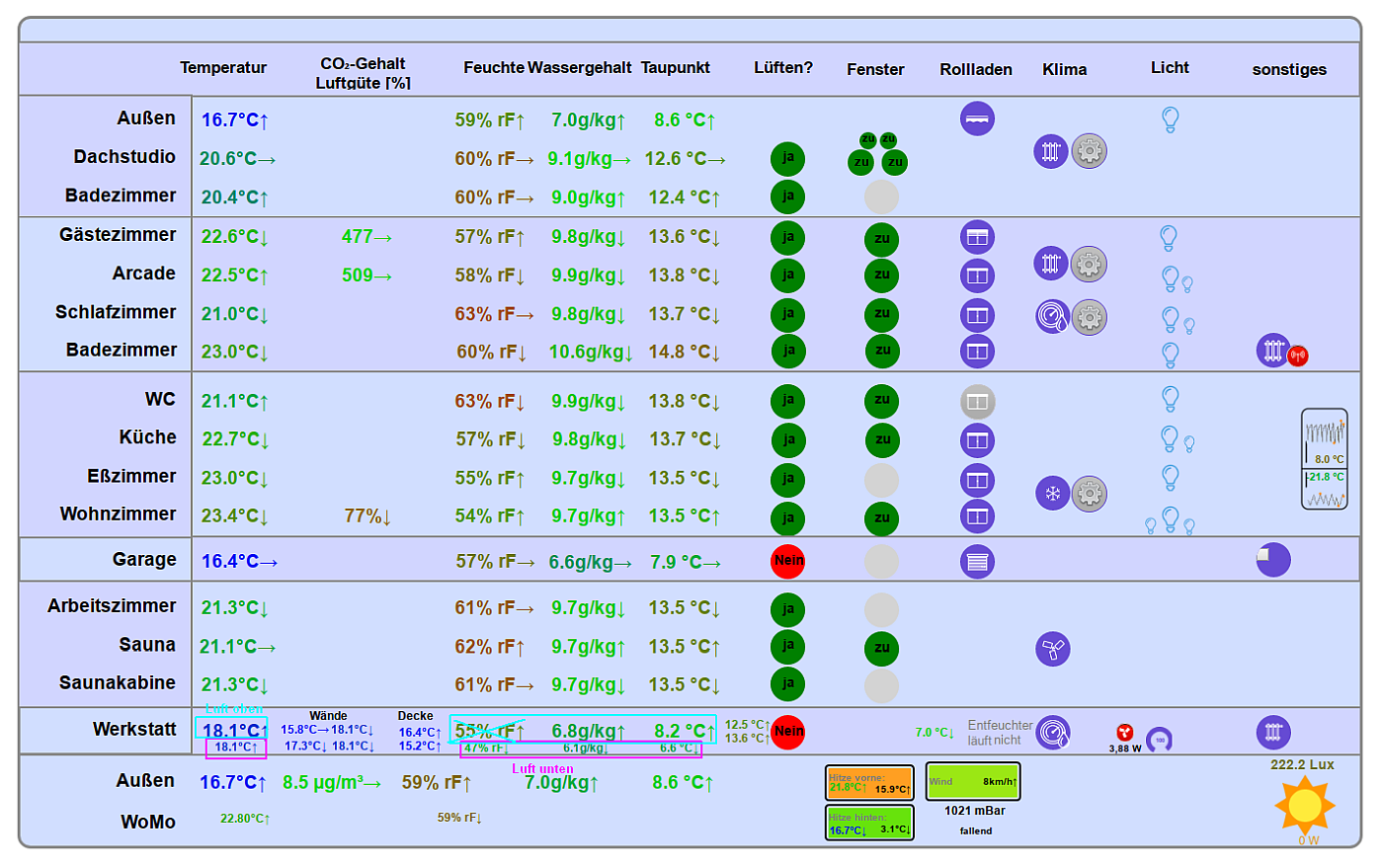Open the Schlafzimmer Klima gear settings

click(1089, 317)
